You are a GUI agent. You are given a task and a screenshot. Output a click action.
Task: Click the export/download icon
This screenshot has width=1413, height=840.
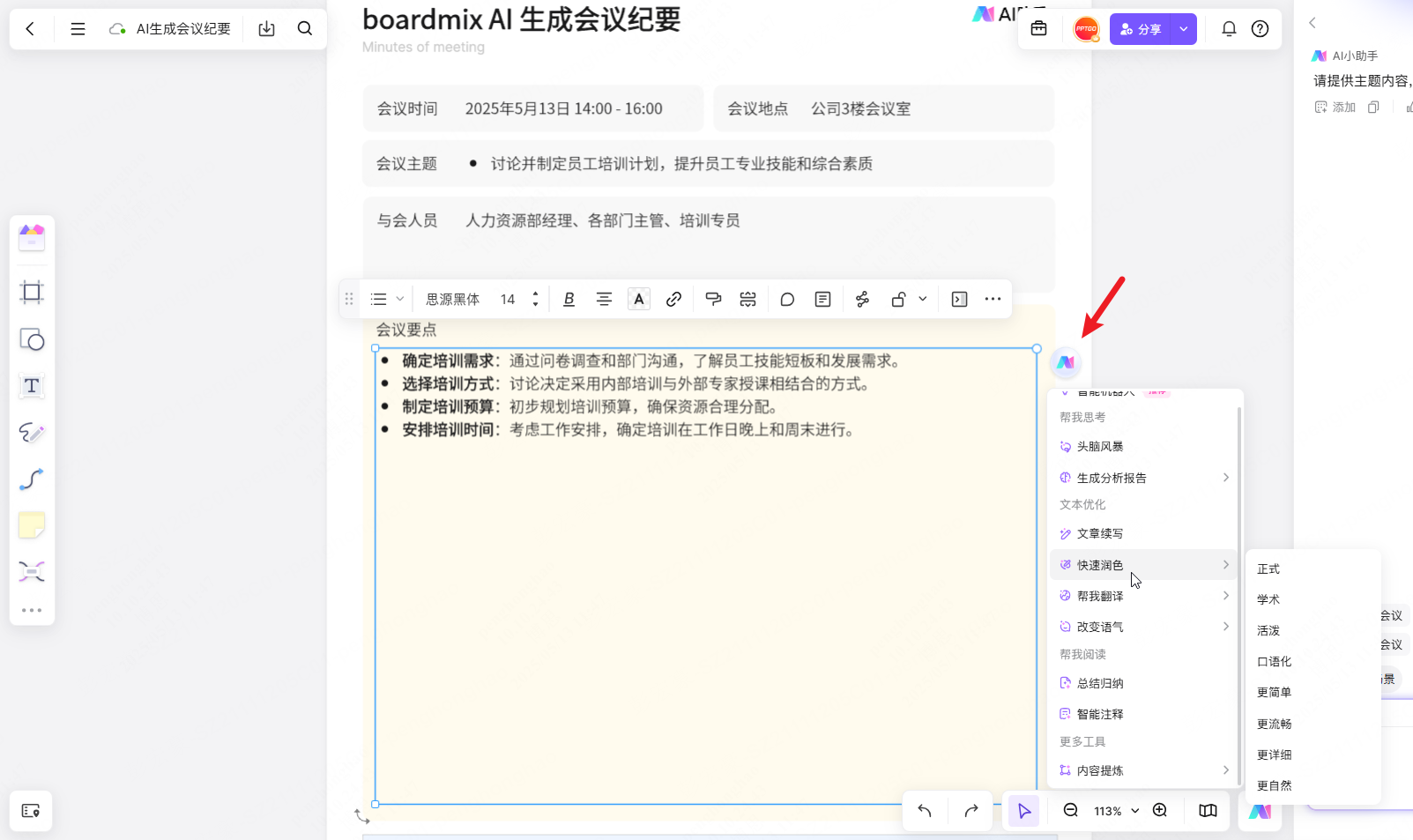click(266, 29)
